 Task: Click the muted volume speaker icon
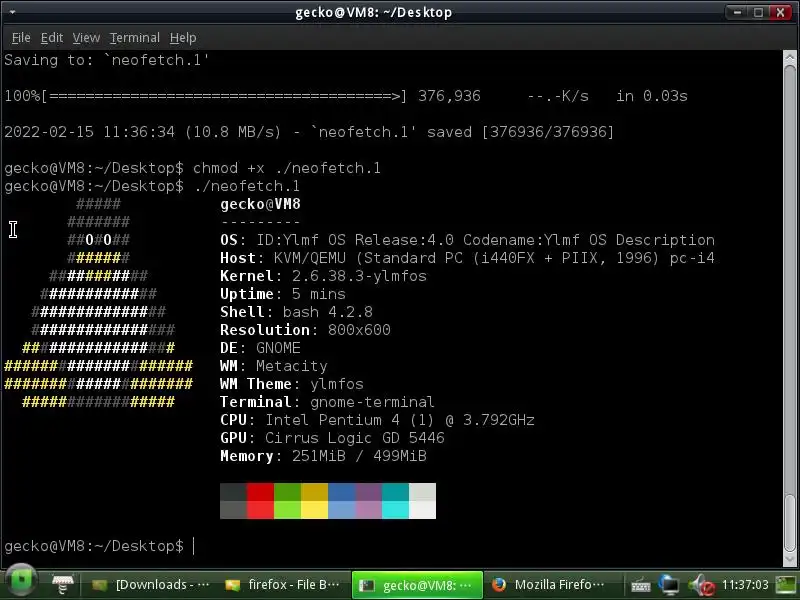[702, 585]
